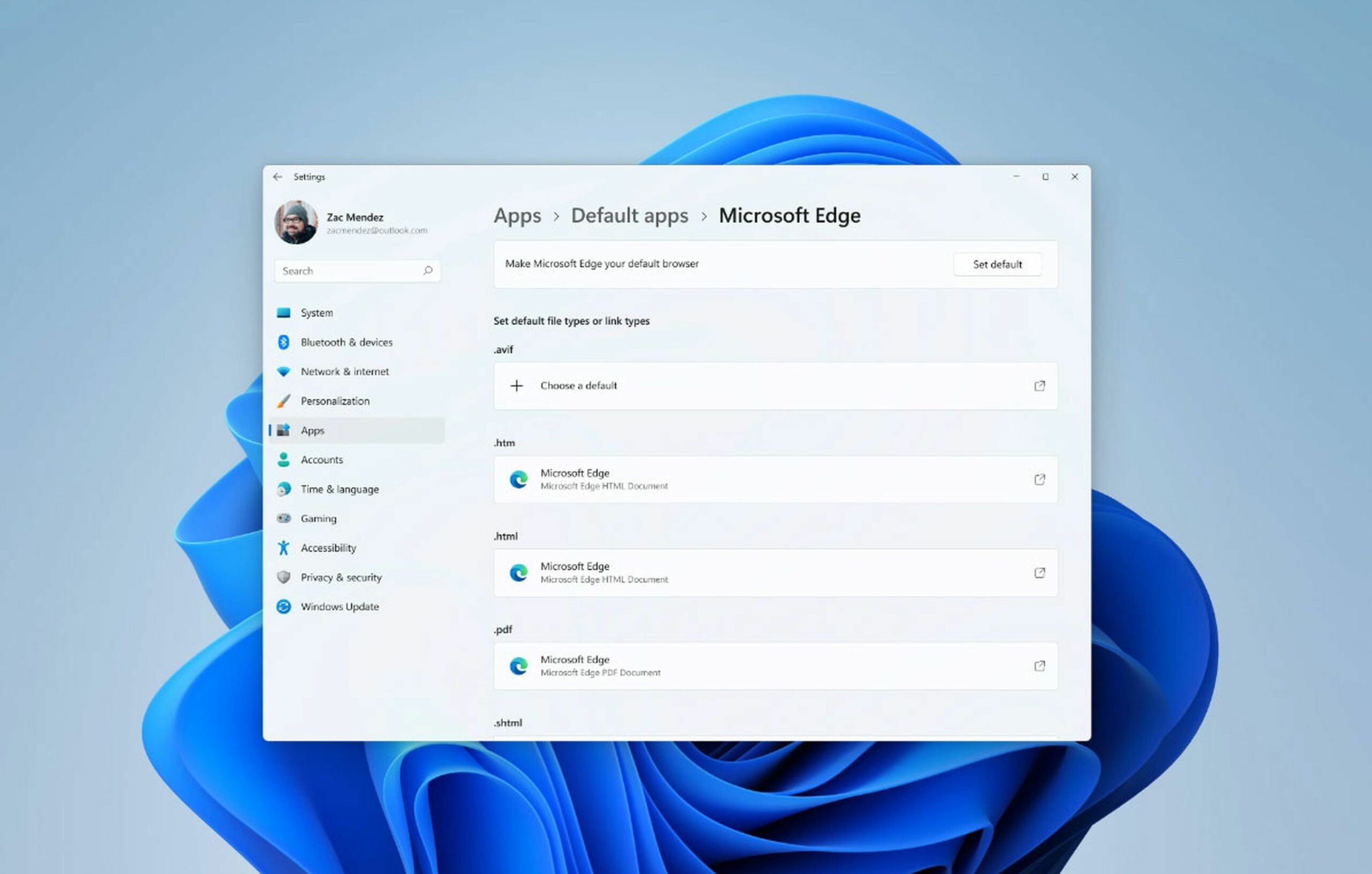Maximize the Settings window
Viewport: 1372px width, 874px height.
point(1046,177)
